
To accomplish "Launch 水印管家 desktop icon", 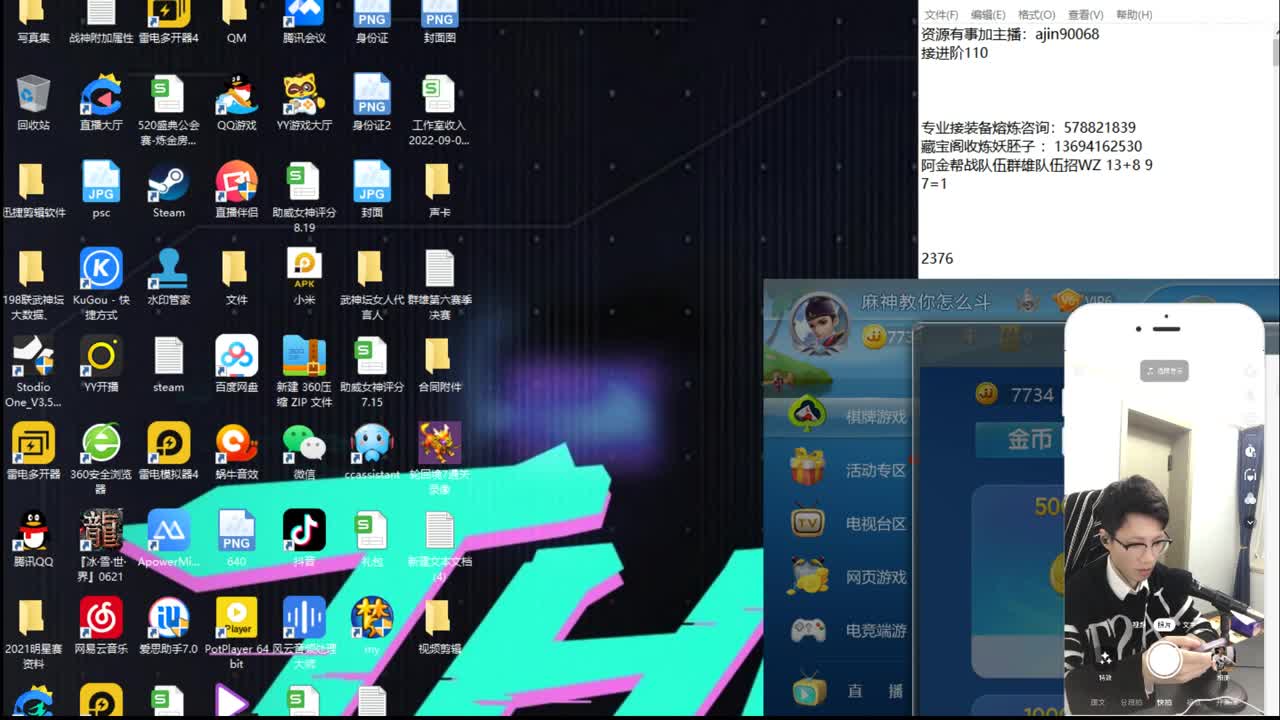I will point(168,277).
